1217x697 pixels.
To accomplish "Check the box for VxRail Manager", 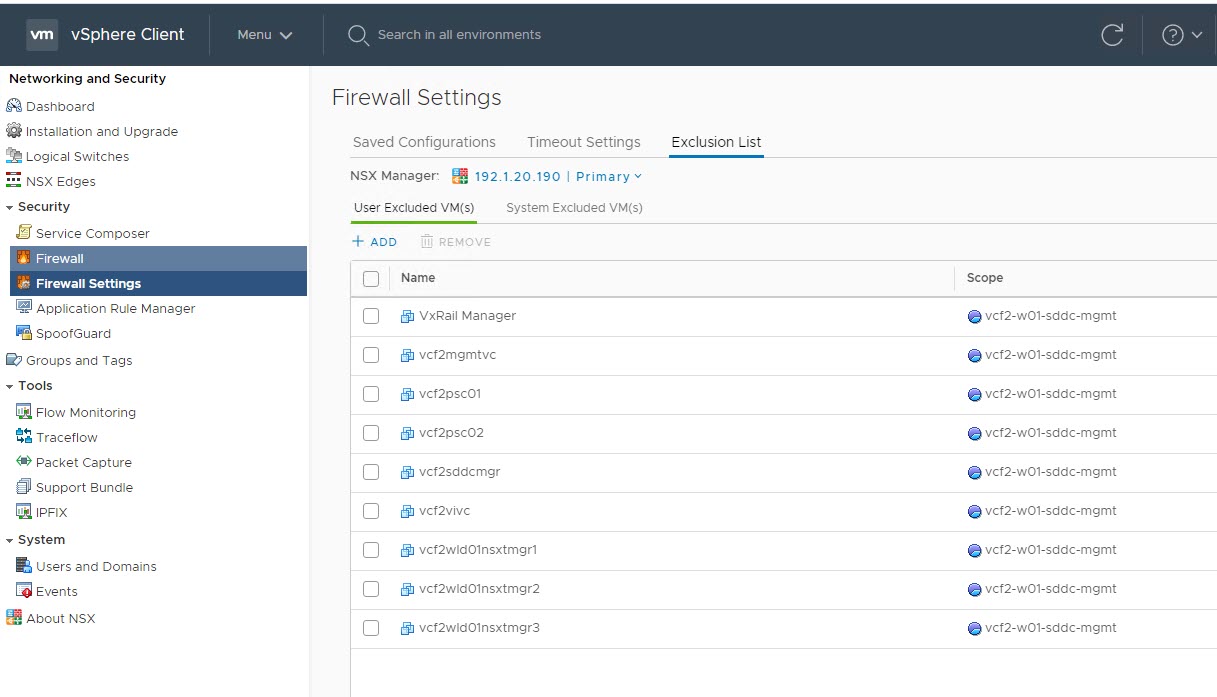I will 371,316.
